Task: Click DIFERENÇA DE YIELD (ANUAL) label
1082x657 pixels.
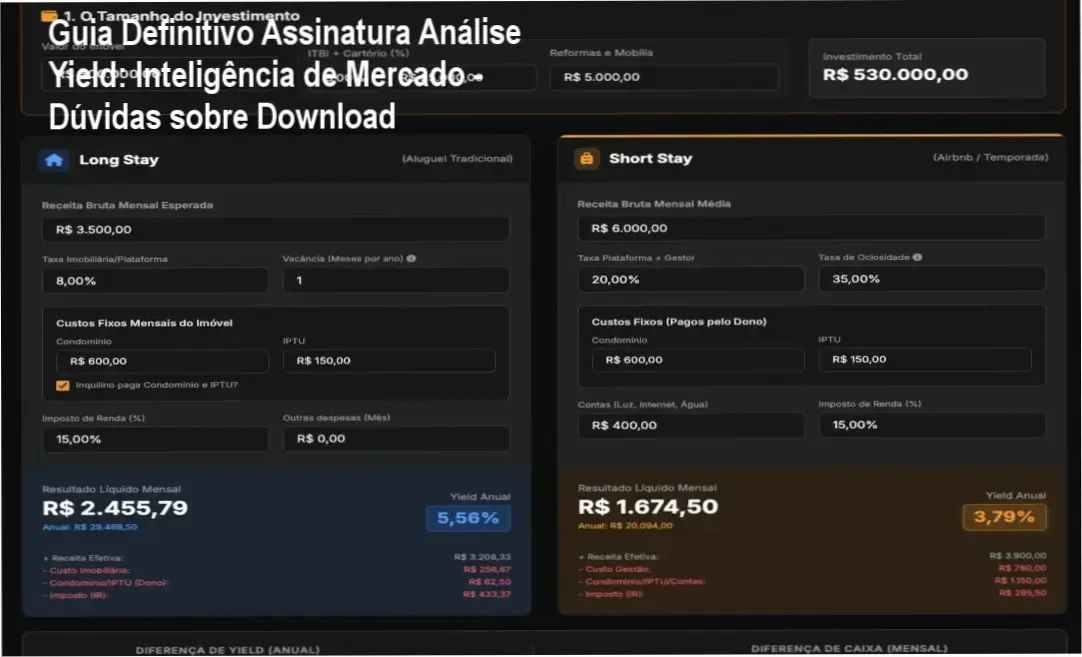Action: point(228,650)
